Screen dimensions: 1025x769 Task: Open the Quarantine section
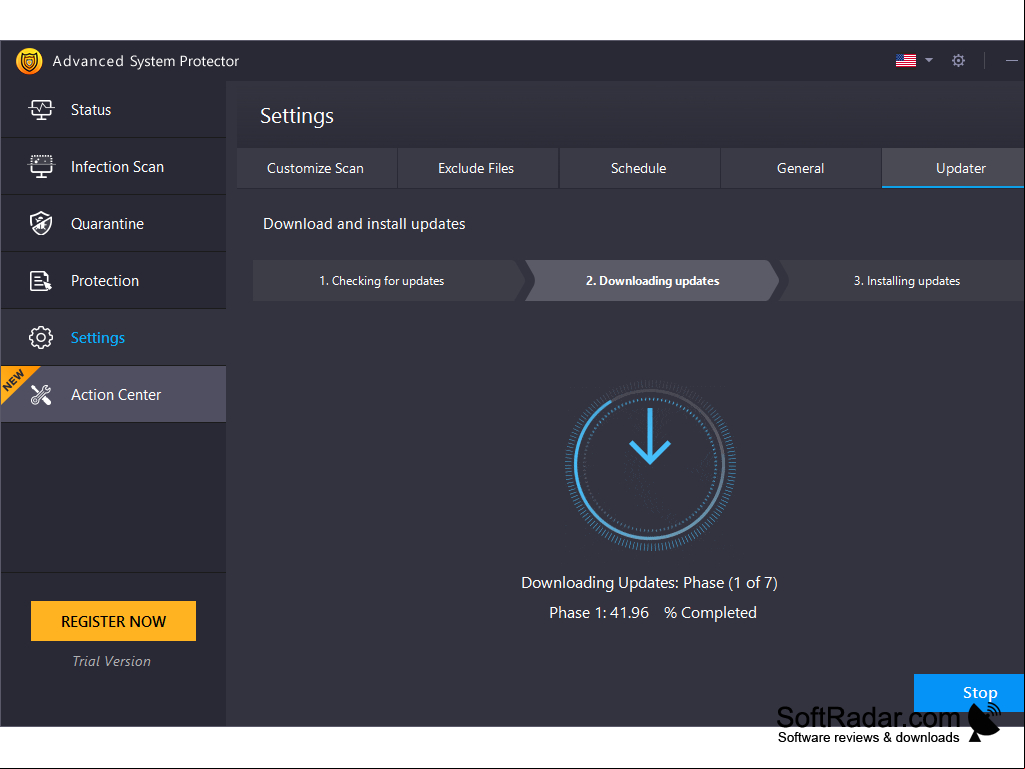114,223
